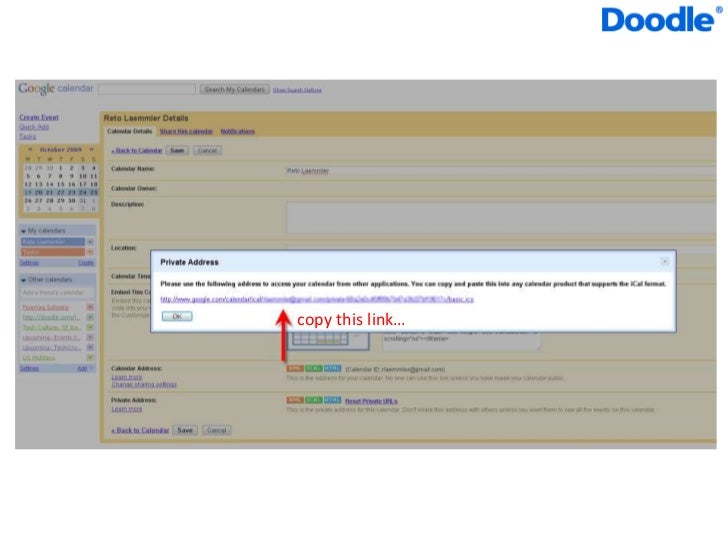Collapse the My calendars section

tap(23, 231)
